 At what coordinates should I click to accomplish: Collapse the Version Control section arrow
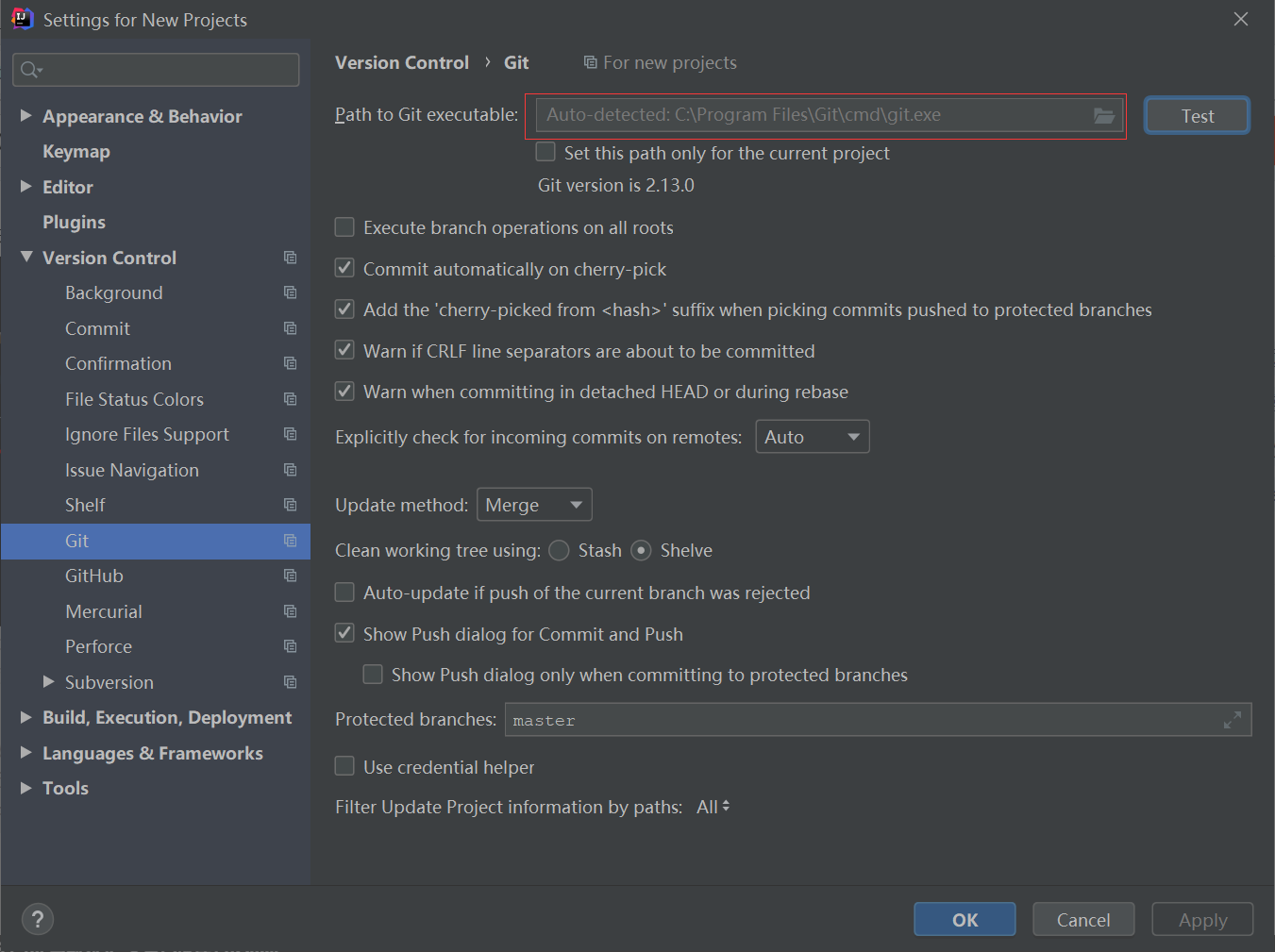[26, 257]
